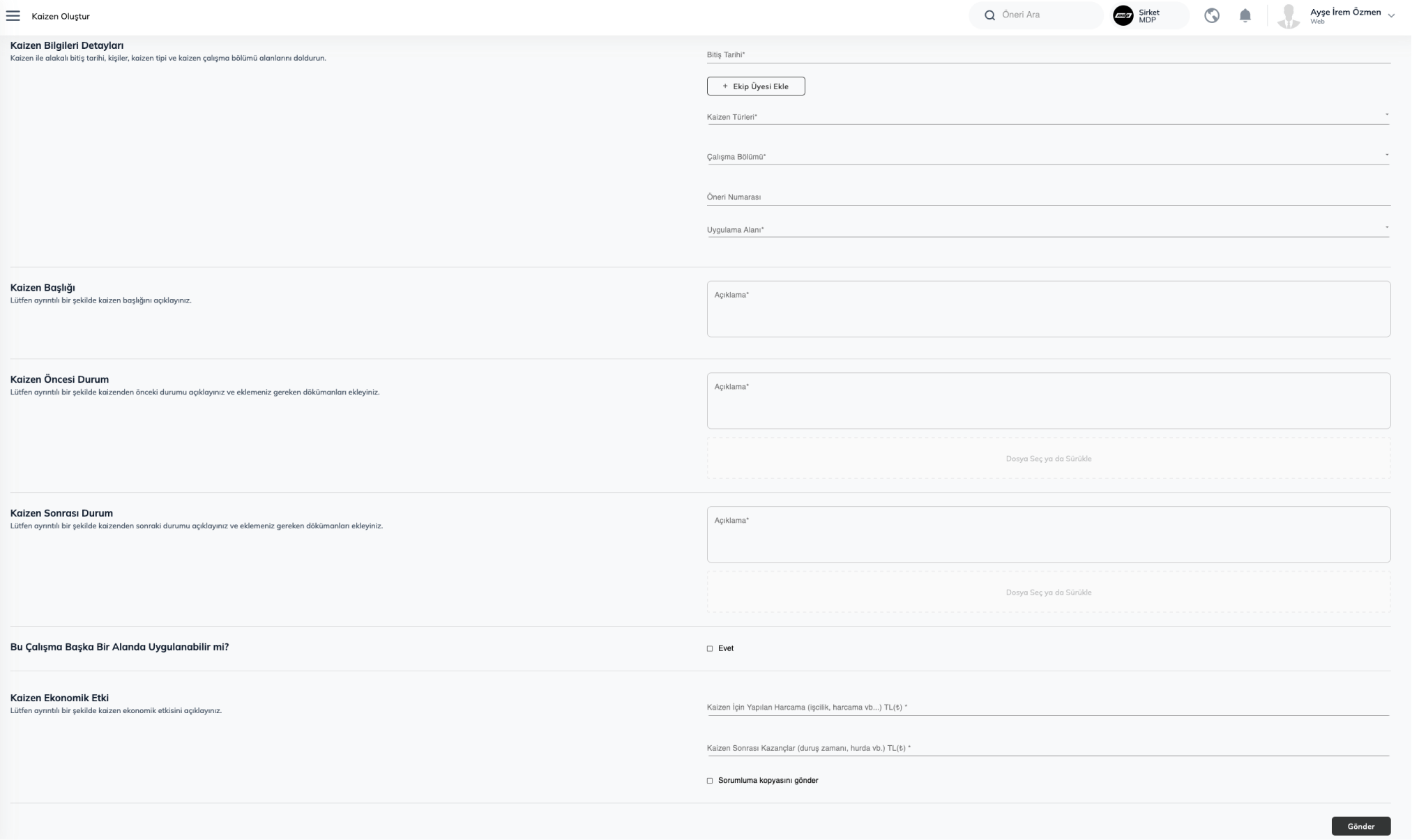
Task: Click the search magnifier icon
Action: [989, 15]
